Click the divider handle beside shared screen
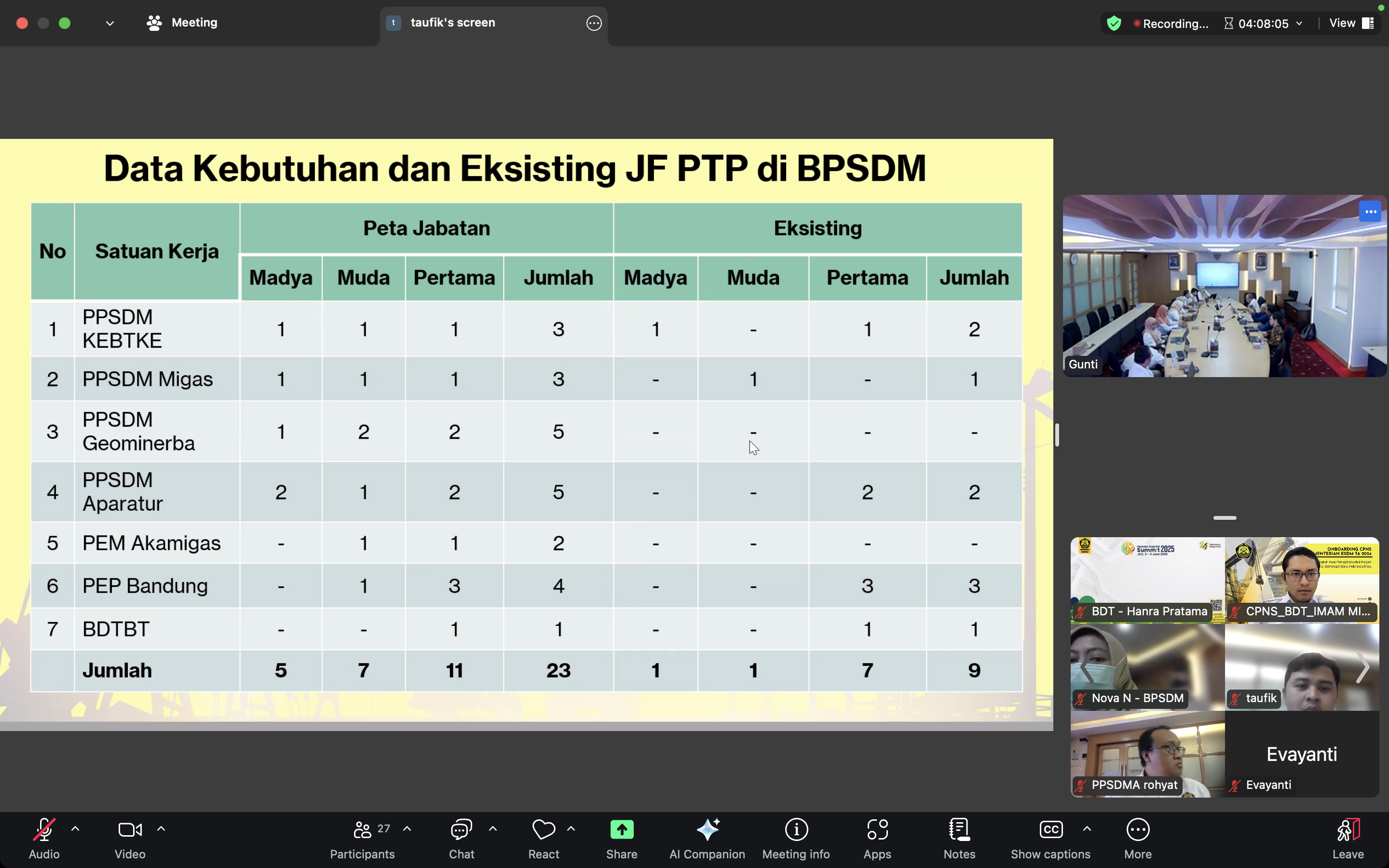The width and height of the screenshot is (1389, 868). coord(1057,434)
